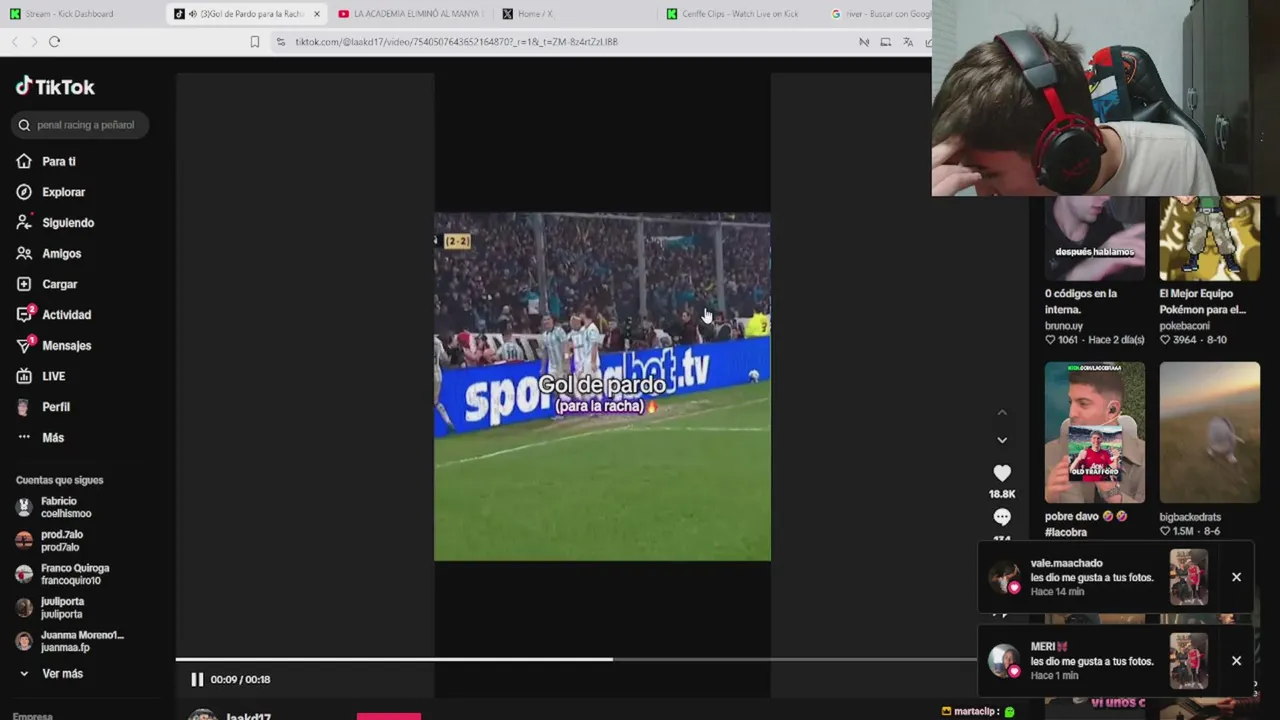1280x720 pixels.
Task: Go to the Siguiendo feed
Action: 55,223
